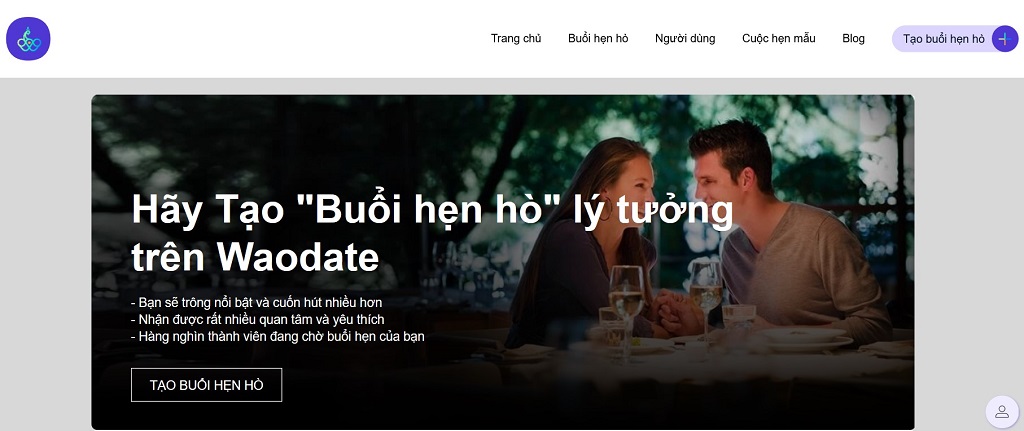Image resolution: width=1024 pixels, height=431 pixels.
Task: Open the user profile floating icon
Action: pos(1002,412)
